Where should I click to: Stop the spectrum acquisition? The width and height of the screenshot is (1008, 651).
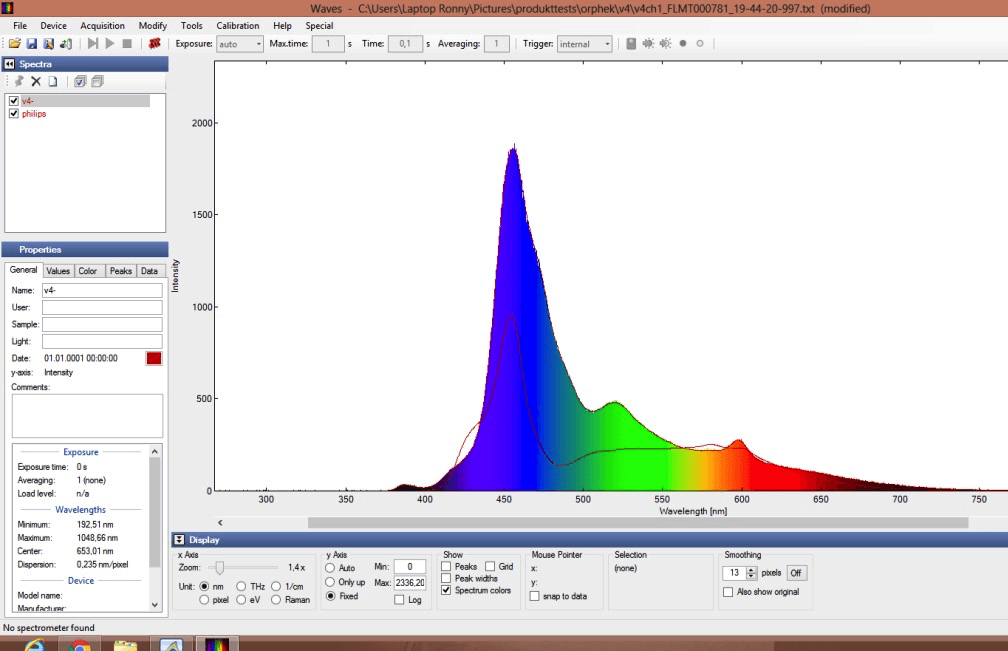(128, 43)
